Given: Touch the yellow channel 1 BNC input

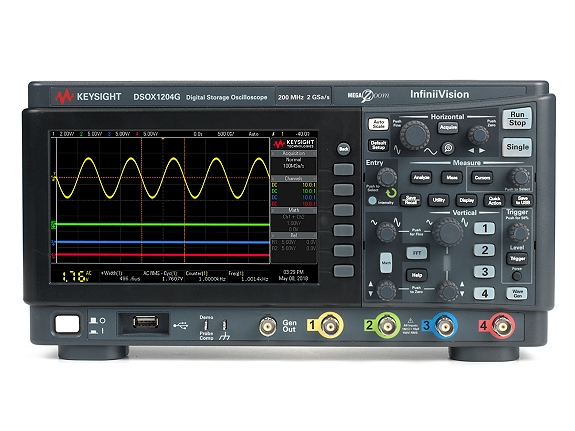Looking at the screenshot, I should click(x=330, y=325).
